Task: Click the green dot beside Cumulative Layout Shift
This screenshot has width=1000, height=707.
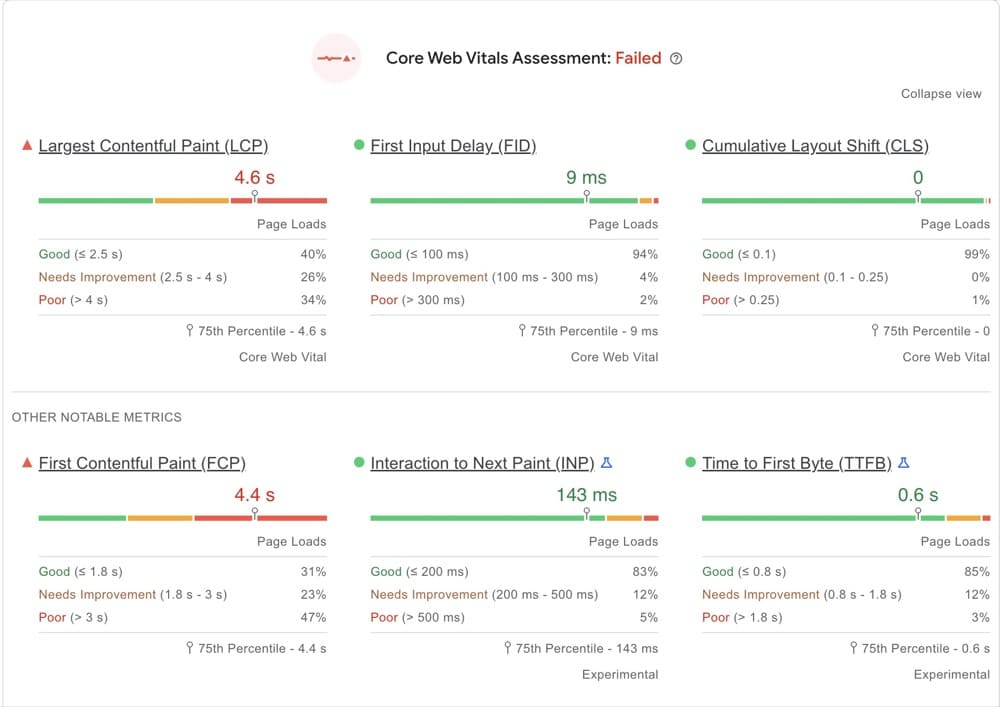Action: 691,146
